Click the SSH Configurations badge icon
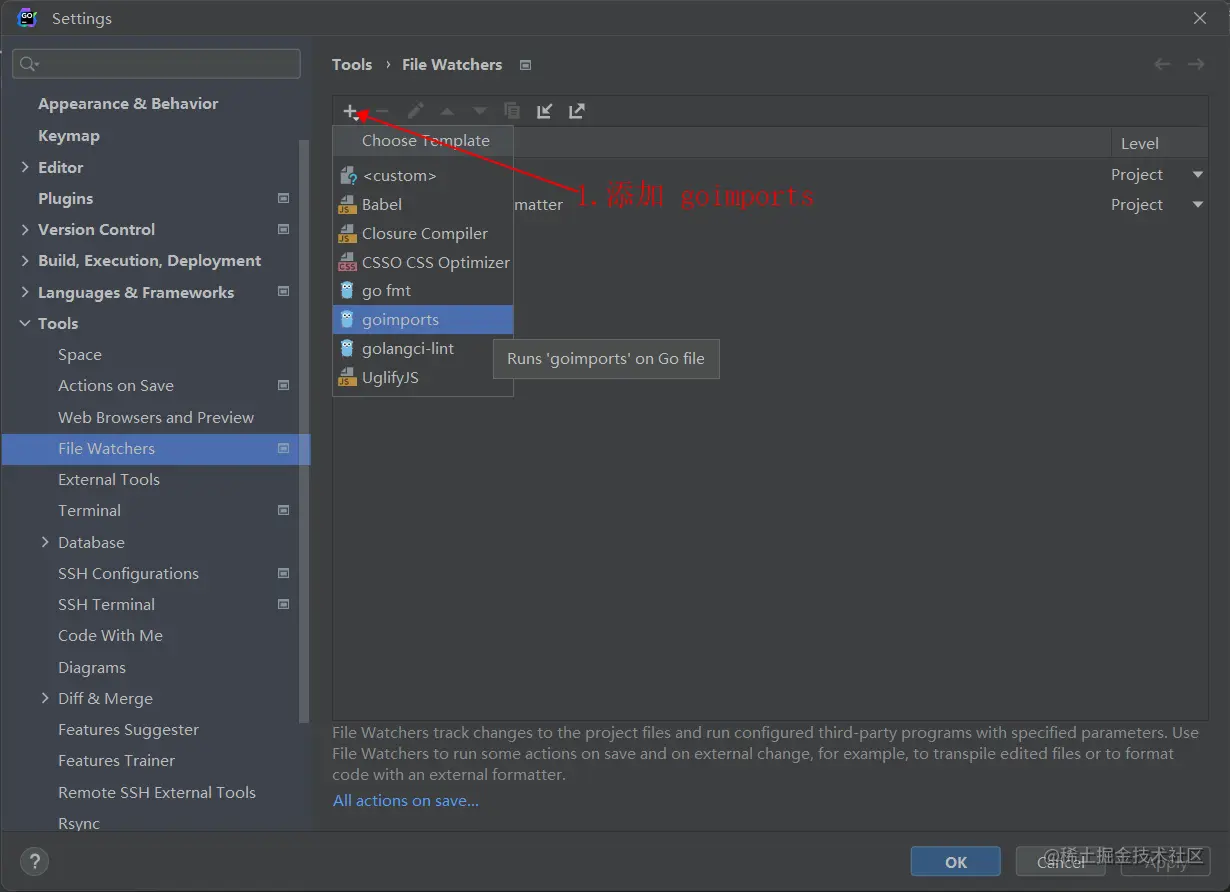1230x892 pixels. coord(284,573)
